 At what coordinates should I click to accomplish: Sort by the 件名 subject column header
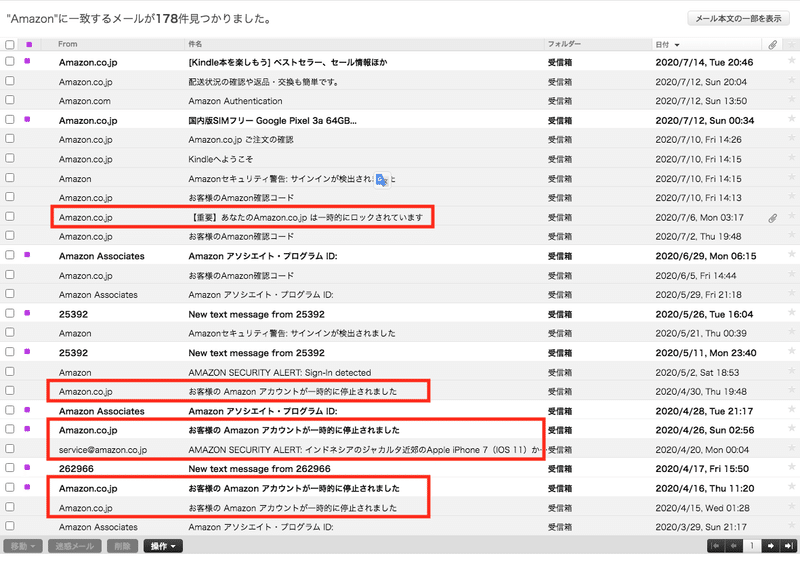point(195,44)
